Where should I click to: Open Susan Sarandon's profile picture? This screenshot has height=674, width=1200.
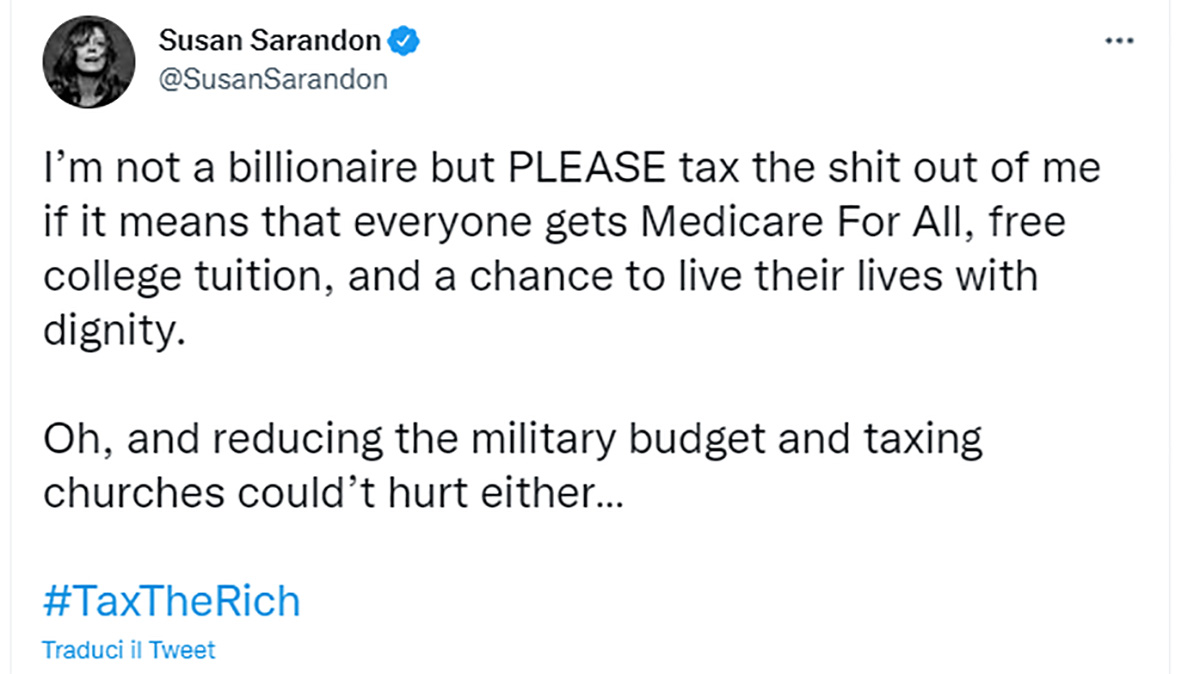coord(88,62)
